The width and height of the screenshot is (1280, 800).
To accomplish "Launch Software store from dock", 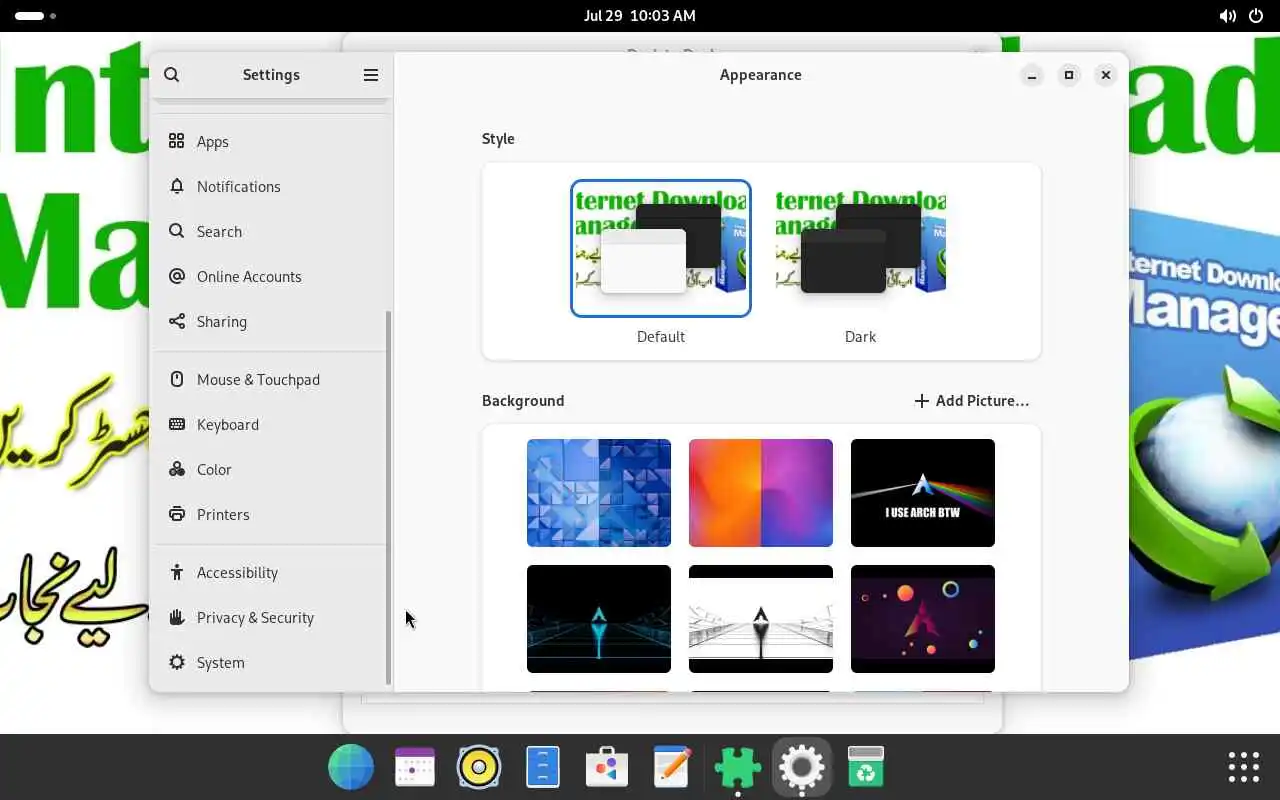I will click(x=607, y=768).
